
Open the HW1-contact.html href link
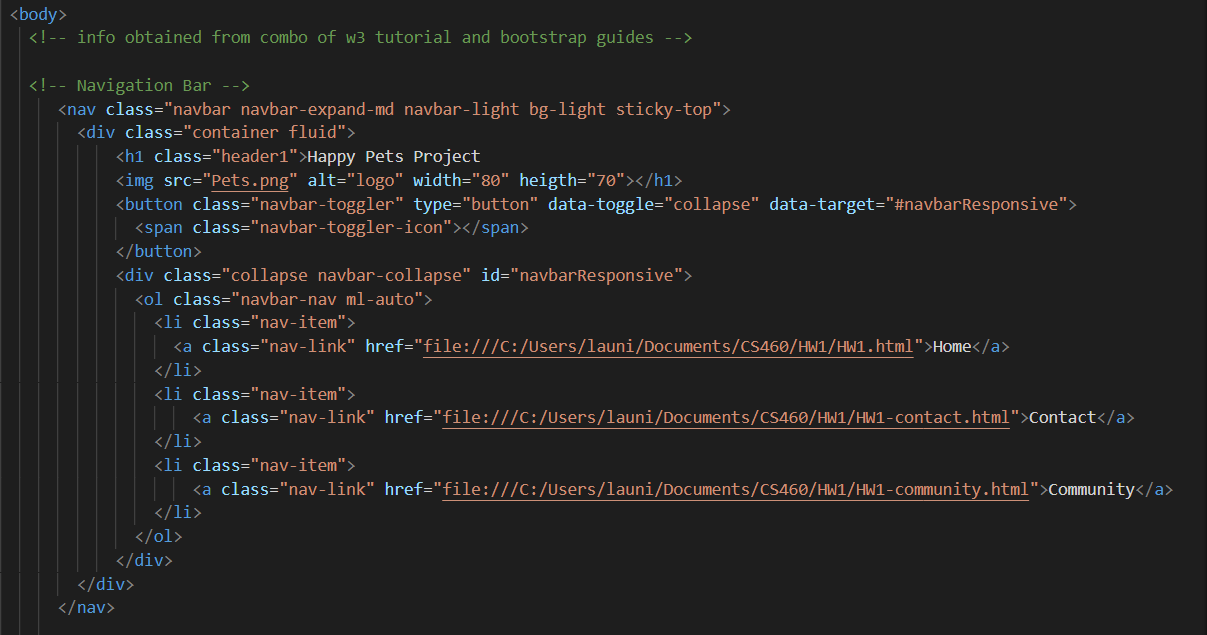(726, 418)
